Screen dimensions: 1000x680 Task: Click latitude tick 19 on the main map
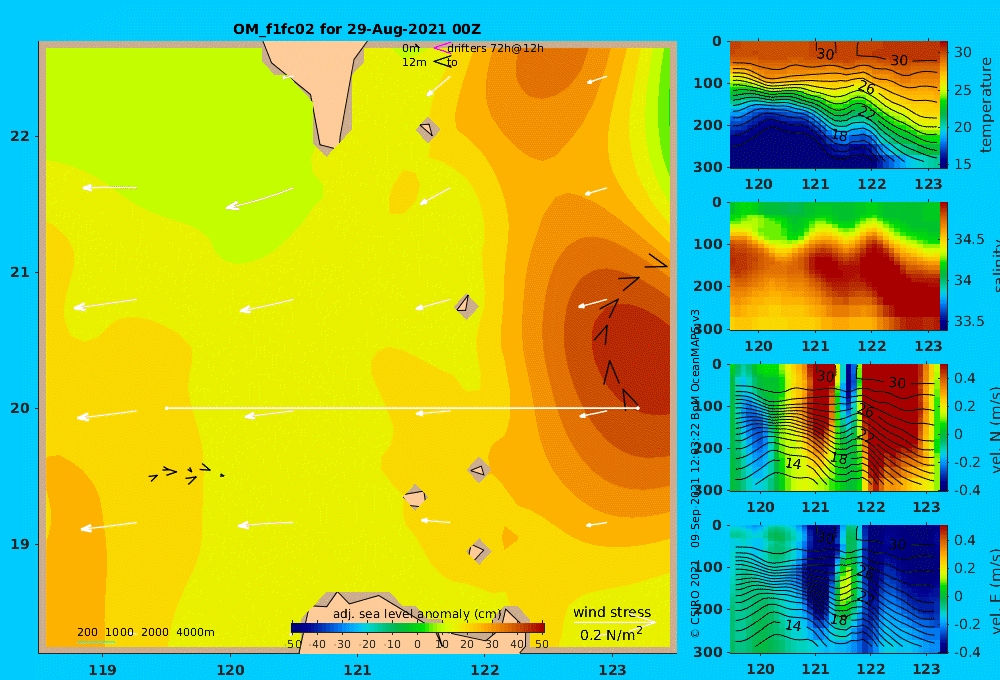click(20, 544)
